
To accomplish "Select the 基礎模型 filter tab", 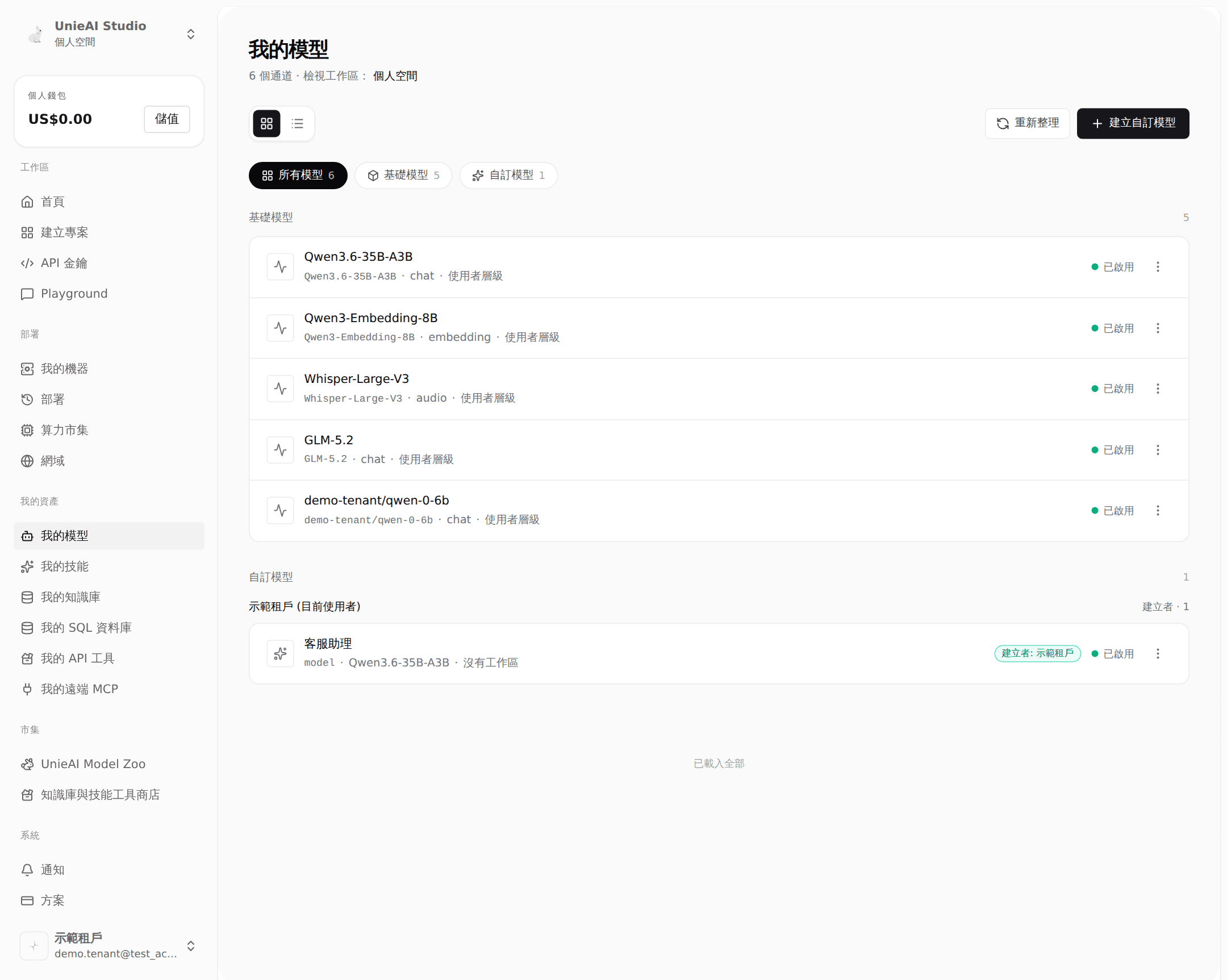I will coord(403,176).
